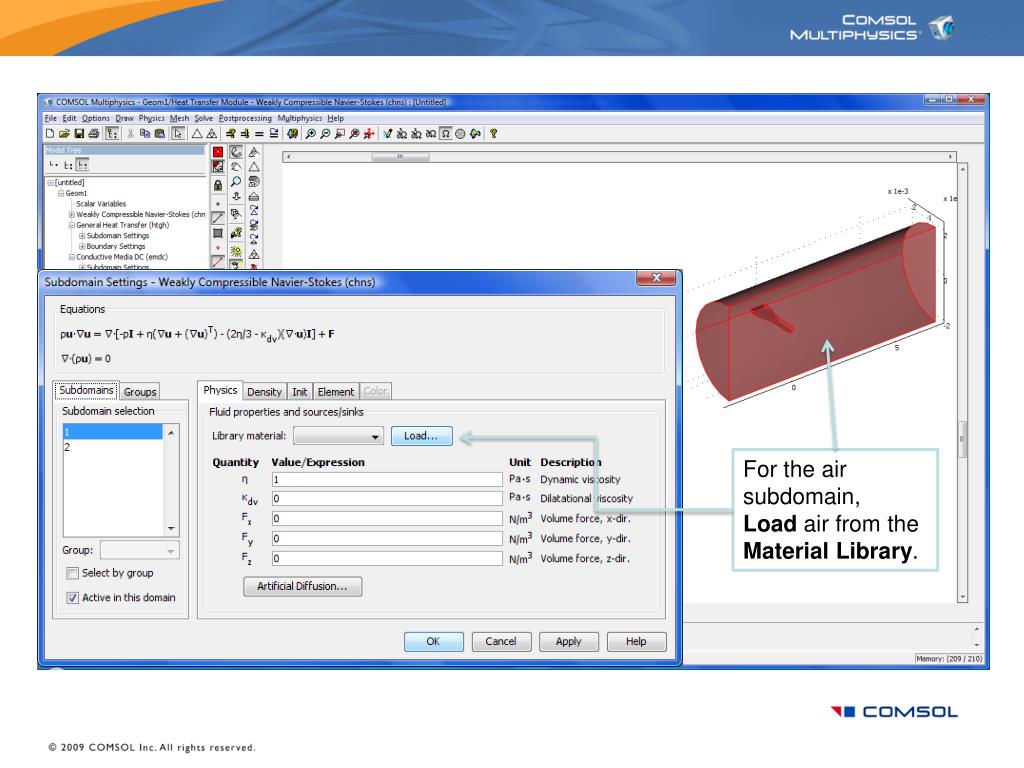
Task: Uncheck Active in this domain checkbox
Action: 72,598
